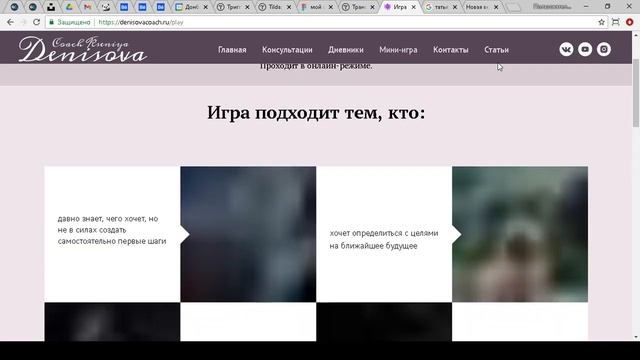Image resolution: width=640 pixels, height=360 pixels.
Task: Close the 'мой' tab
Action: point(331,7)
